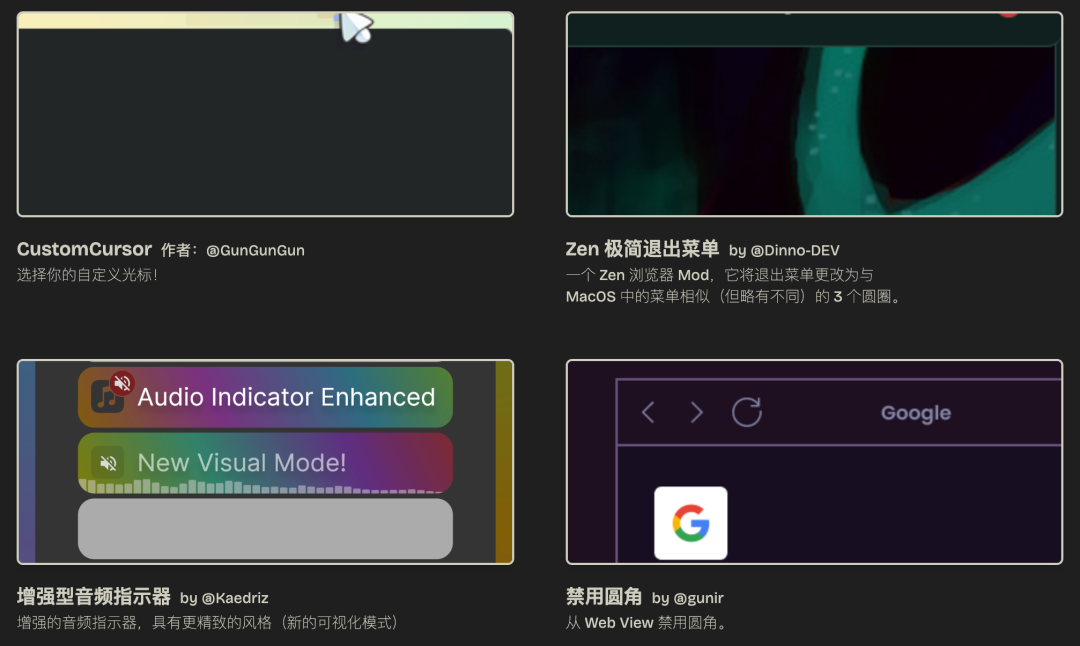Open @GunGunGun author profile

click(x=255, y=250)
